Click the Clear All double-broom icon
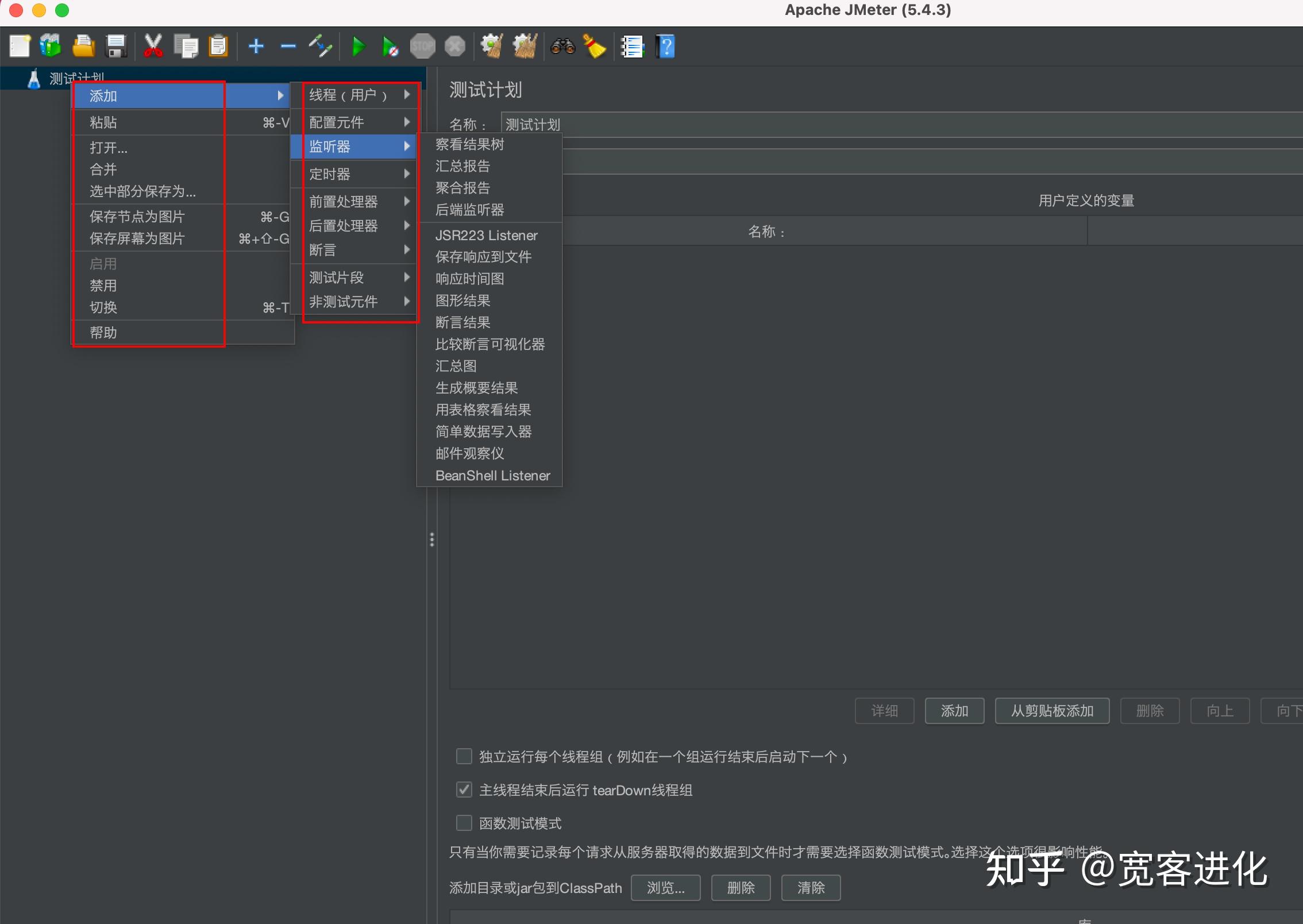This screenshot has height=924, width=1303. pyautogui.click(x=525, y=47)
